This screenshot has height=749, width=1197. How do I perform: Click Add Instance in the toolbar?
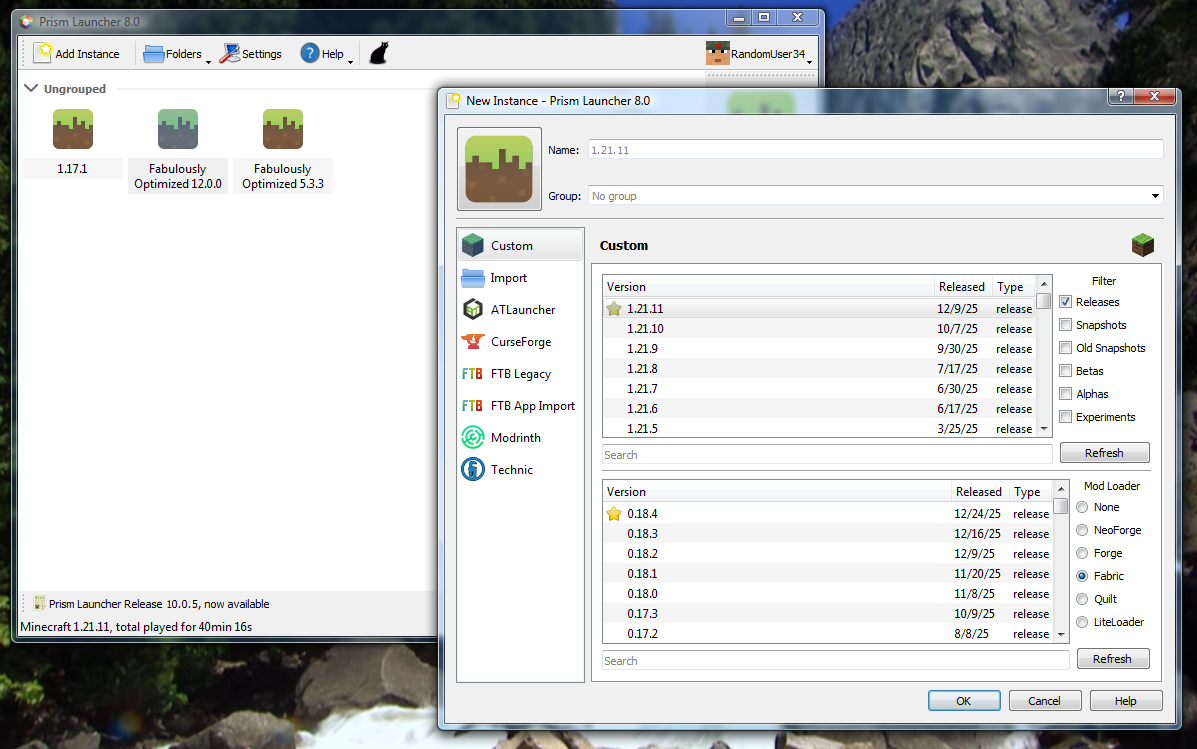[x=77, y=54]
